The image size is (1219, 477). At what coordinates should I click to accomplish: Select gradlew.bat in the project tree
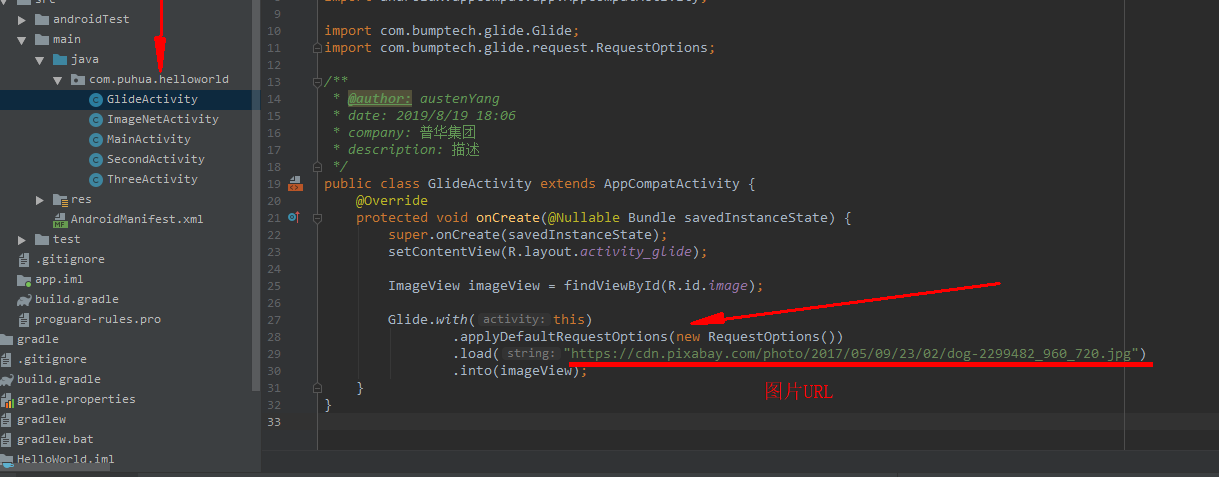pos(55,439)
